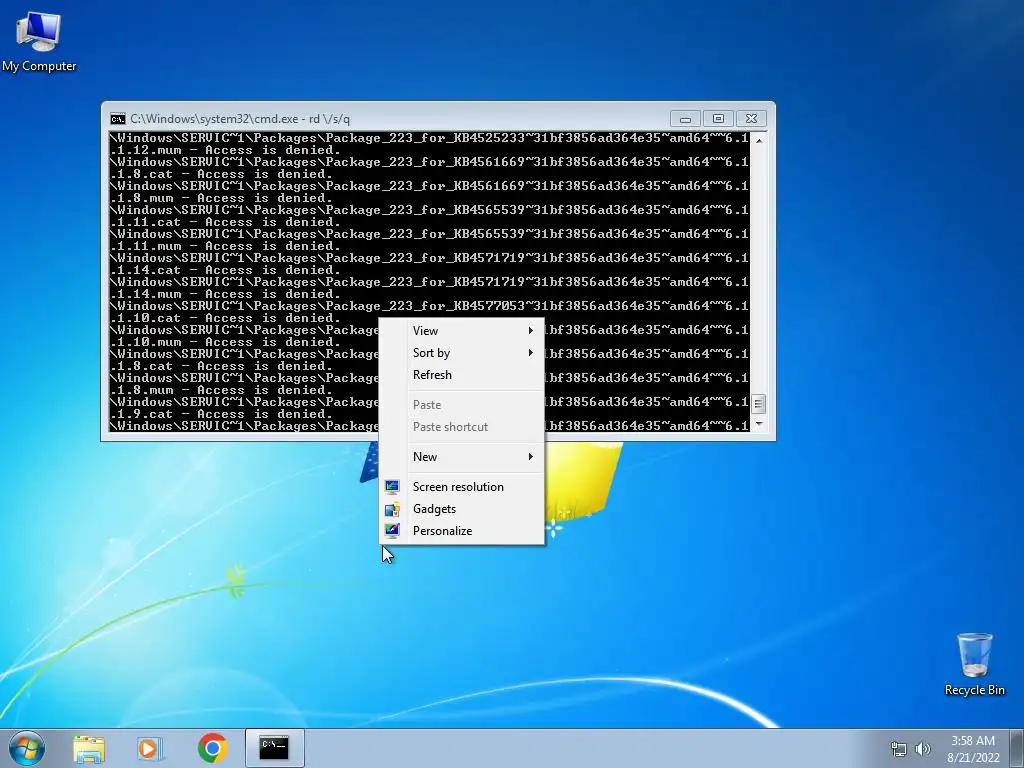Click the New submenu arrow

pos(530,456)
